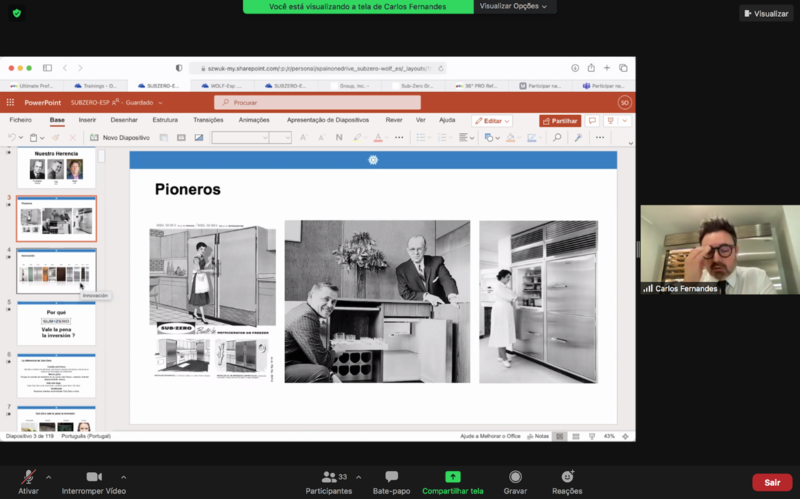The height and width of the screenshot is (499, 800).
Task: Toggle the Notas pane in status bar
Action: click(538, 436)
